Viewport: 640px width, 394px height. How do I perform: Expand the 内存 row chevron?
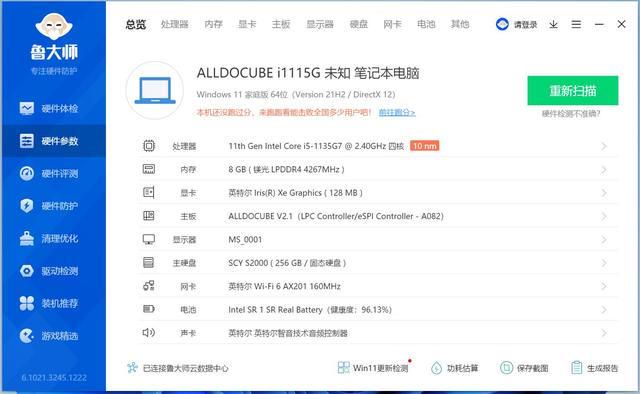(604, 169)
